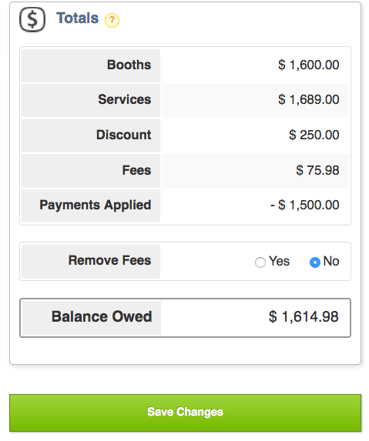Click the Balance Owed amount $1,614.98
The image size is (369, 441).
pyautogui.click(x=304, y=317)
